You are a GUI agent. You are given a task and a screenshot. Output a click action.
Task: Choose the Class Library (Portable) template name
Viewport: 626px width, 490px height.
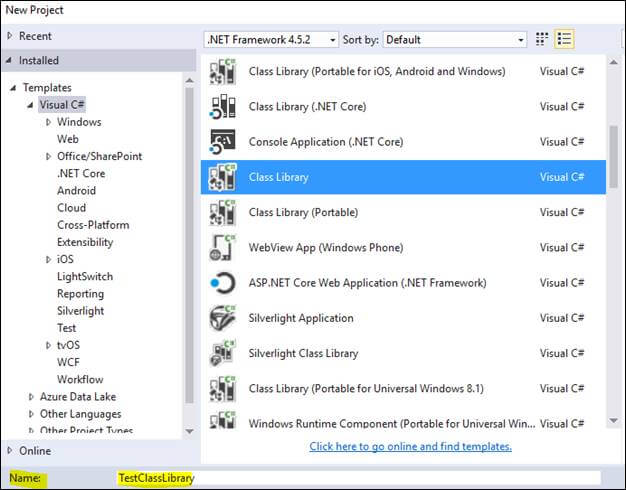303,212
